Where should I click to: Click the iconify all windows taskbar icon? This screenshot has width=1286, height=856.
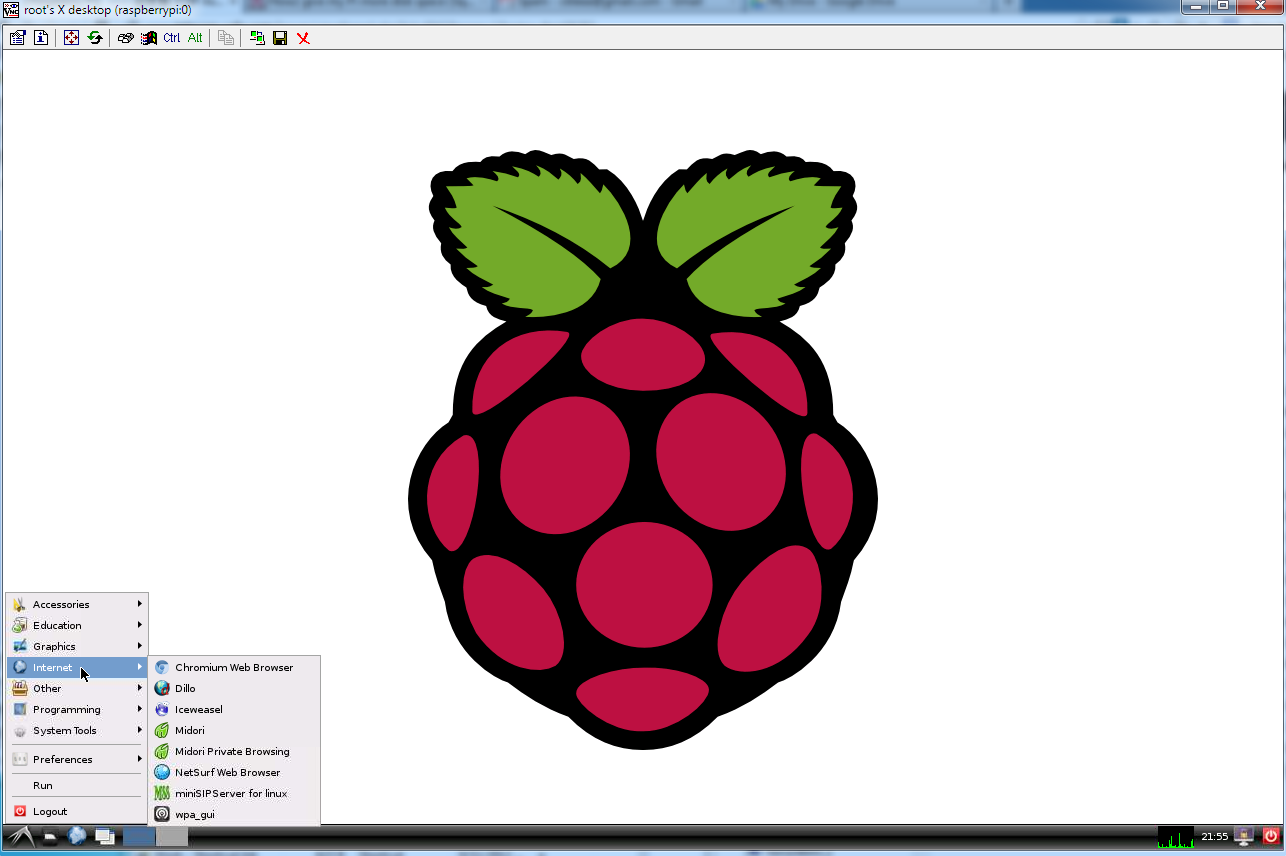pyautogui.click(x=104, y=836)
